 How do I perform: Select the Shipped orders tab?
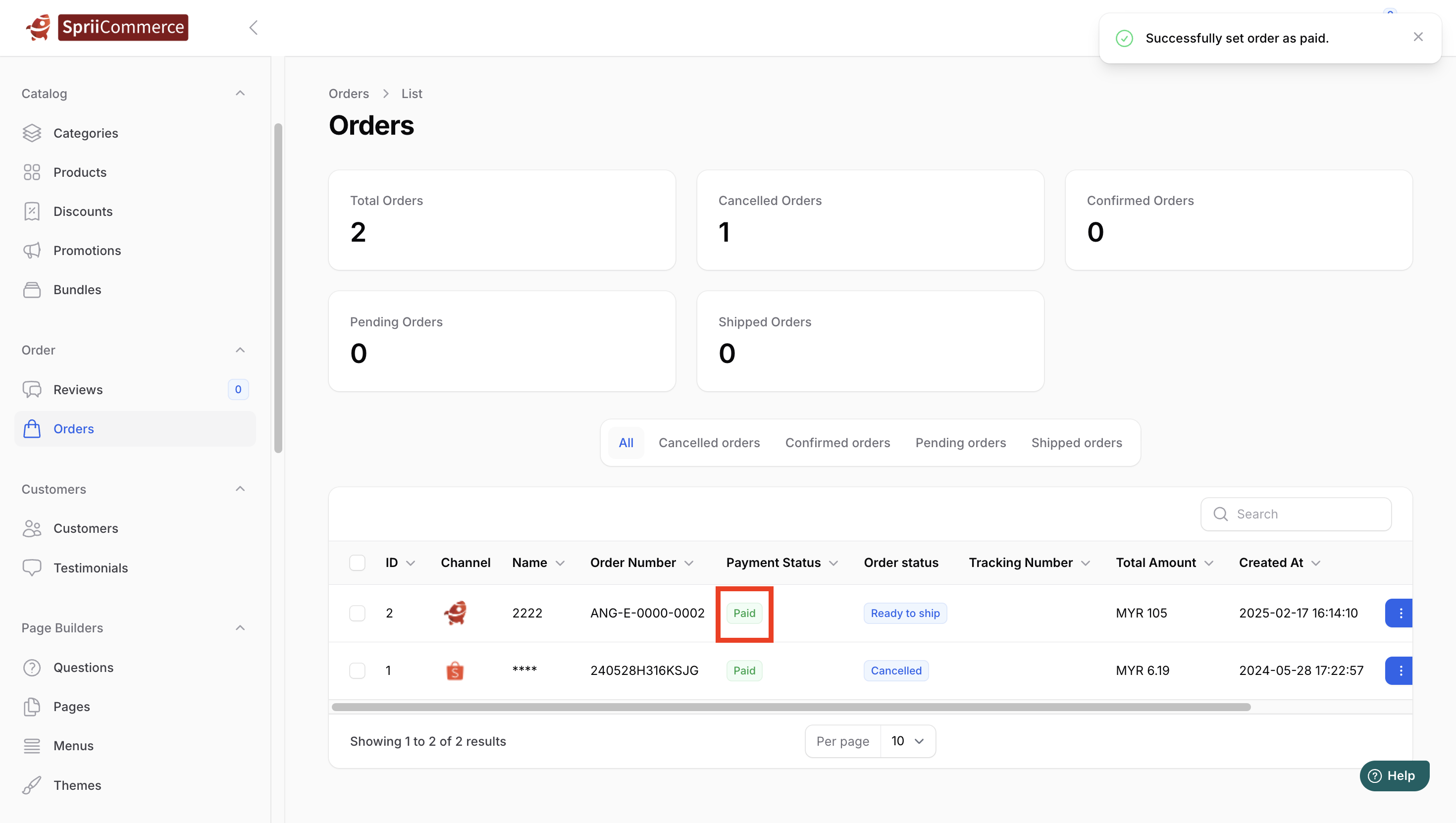[1076, 443]
